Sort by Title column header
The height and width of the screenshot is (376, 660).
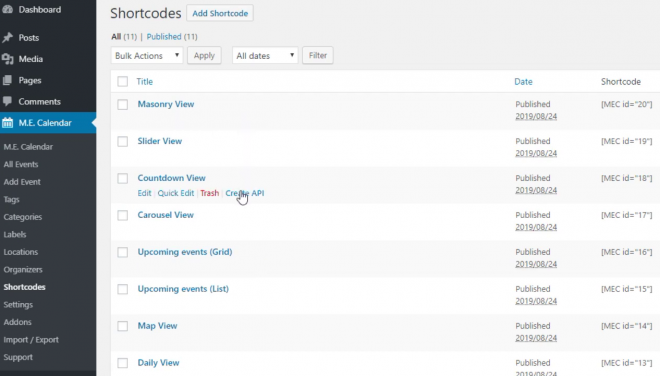pos(144,82)
